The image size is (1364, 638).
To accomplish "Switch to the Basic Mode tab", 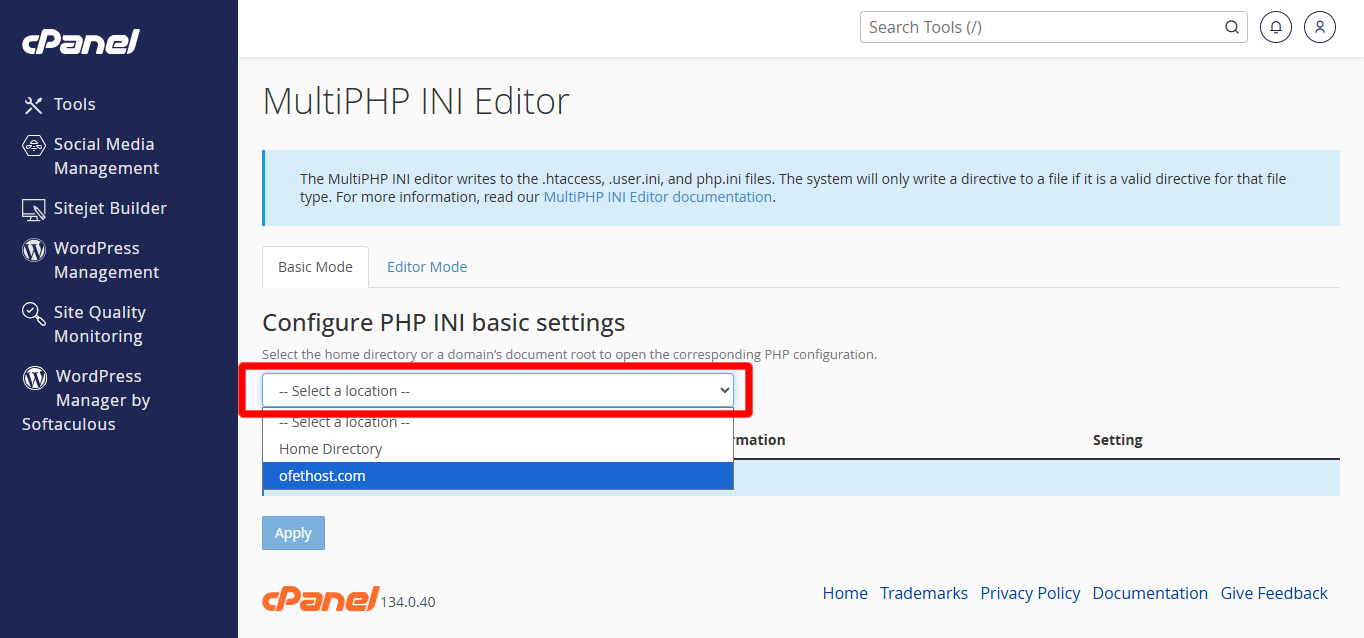I will [x=315, y=267].
